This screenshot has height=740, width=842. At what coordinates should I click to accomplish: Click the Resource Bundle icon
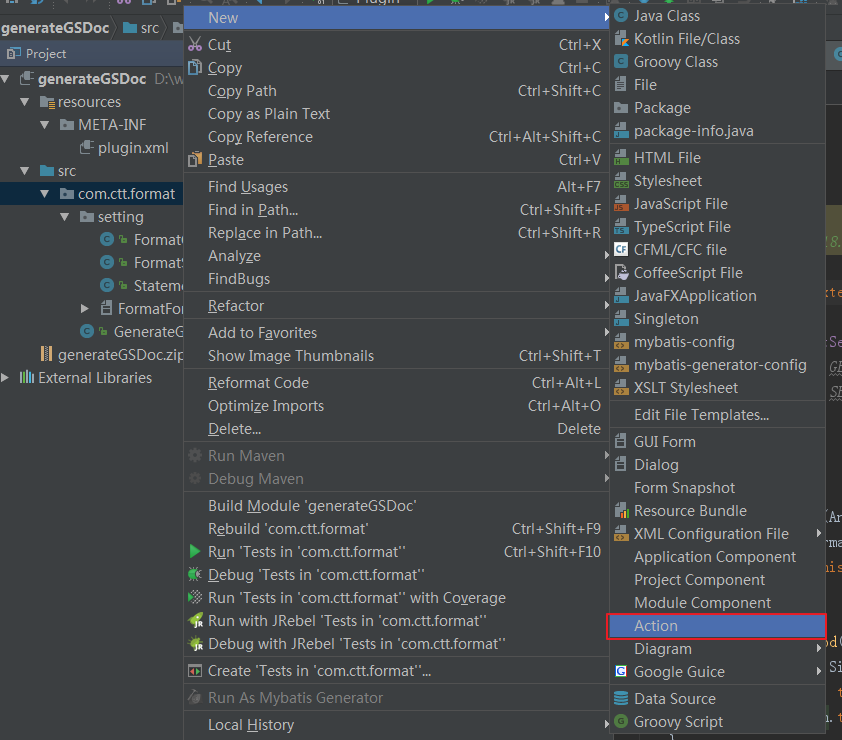pos(621,510)
